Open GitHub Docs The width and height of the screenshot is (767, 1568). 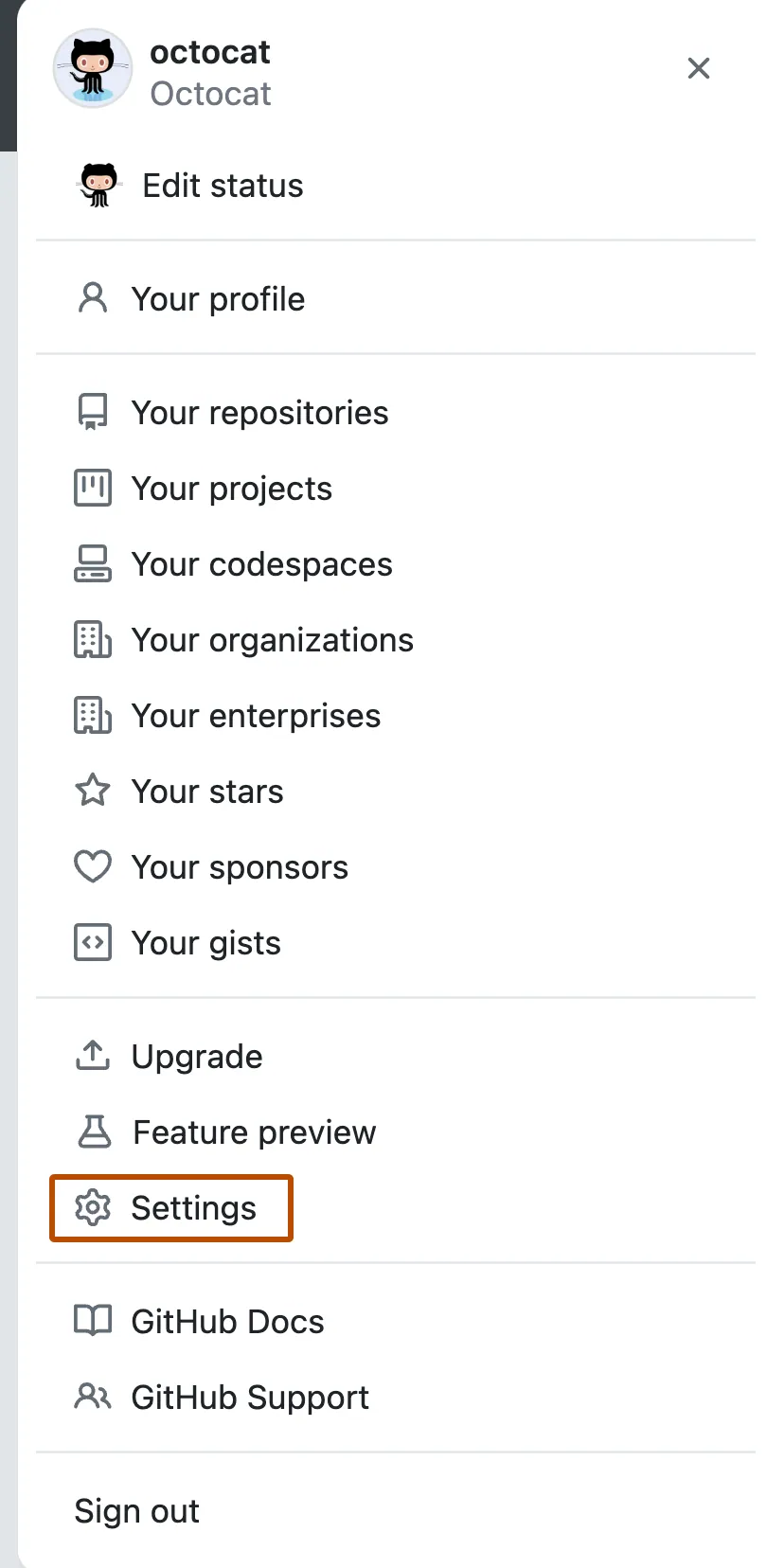pyautogui.click(x=227, y=1320)
